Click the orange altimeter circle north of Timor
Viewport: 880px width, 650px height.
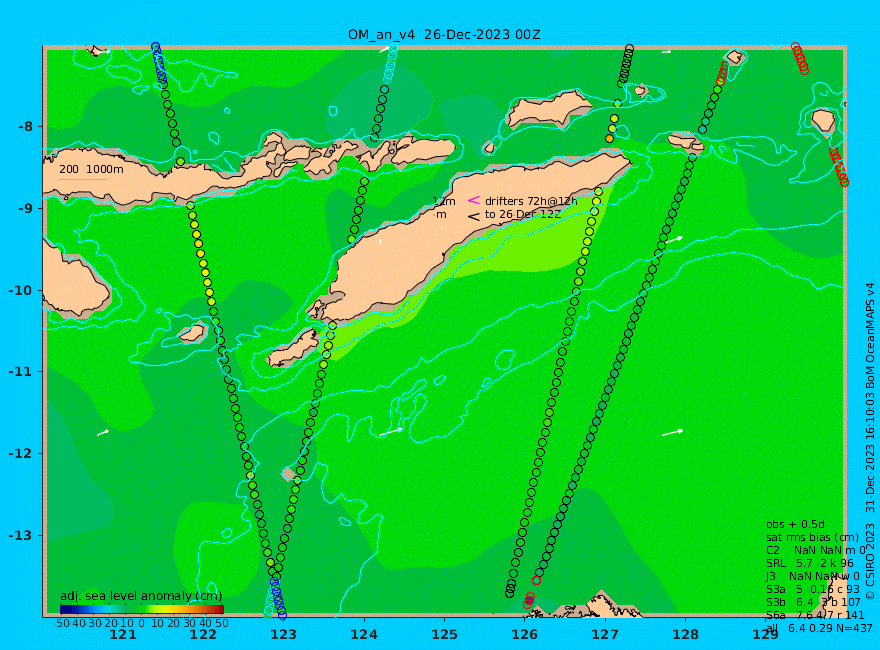pos(609,139)
